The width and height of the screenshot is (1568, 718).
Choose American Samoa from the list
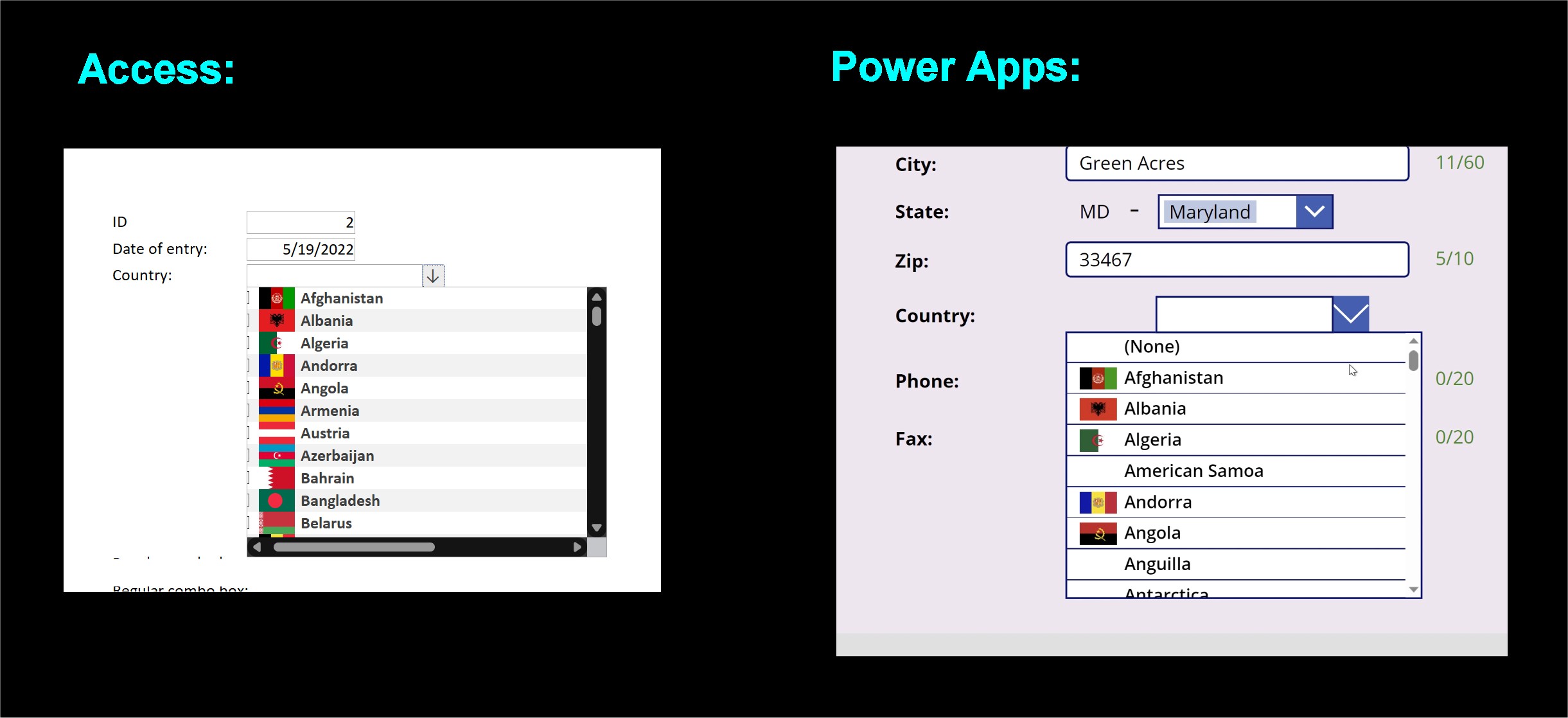pos(1193,471)
